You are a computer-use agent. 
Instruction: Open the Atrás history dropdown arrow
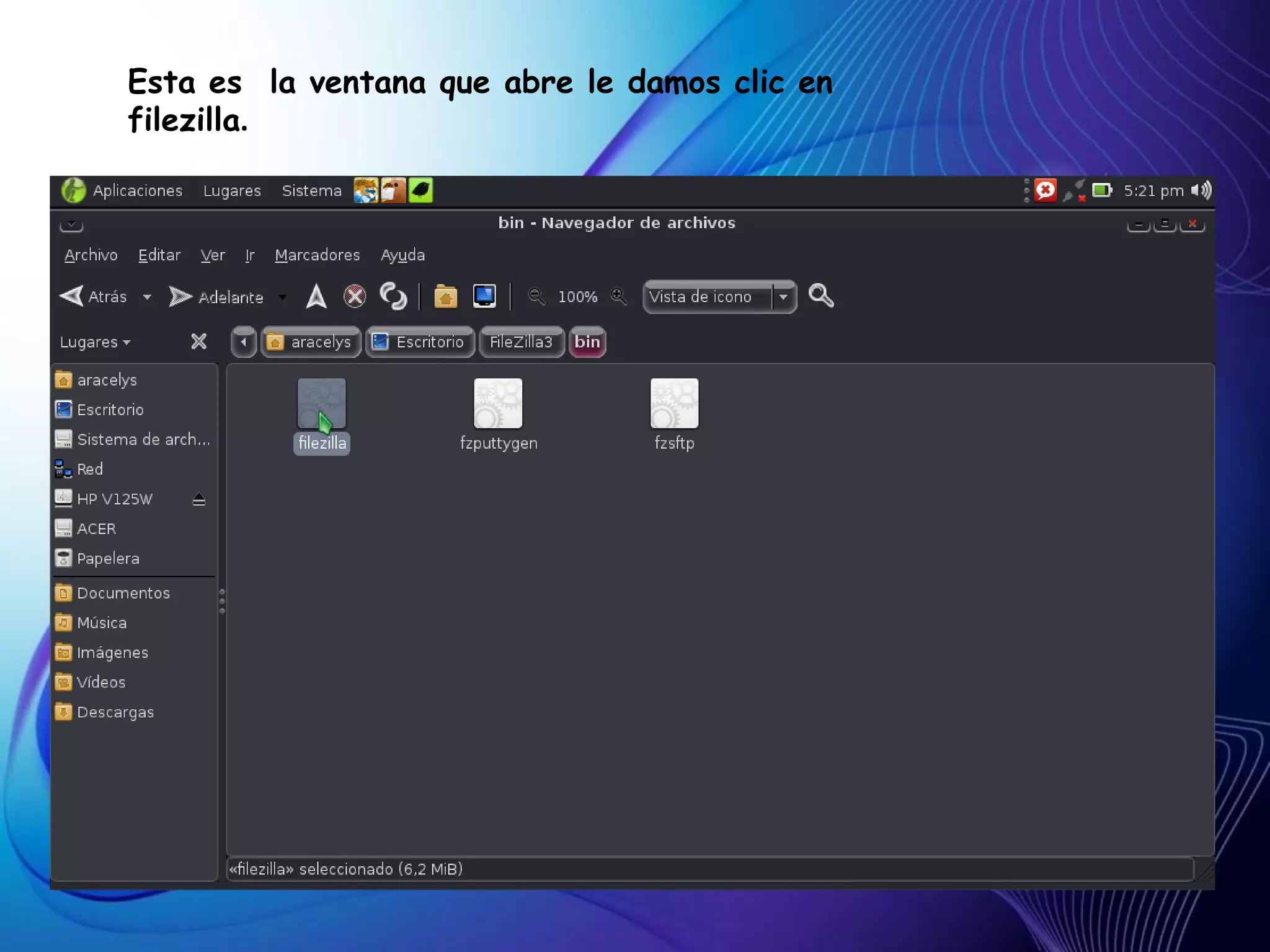147,297
